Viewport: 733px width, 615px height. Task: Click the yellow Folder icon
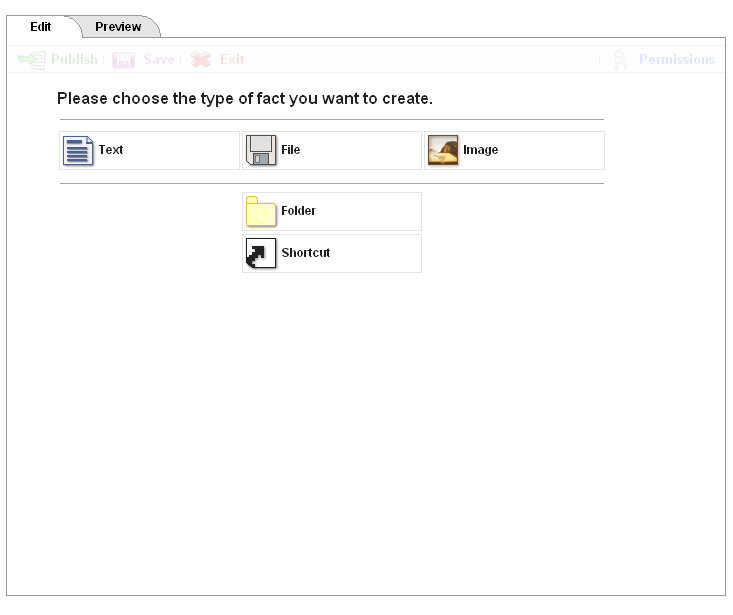coord(261,212)
